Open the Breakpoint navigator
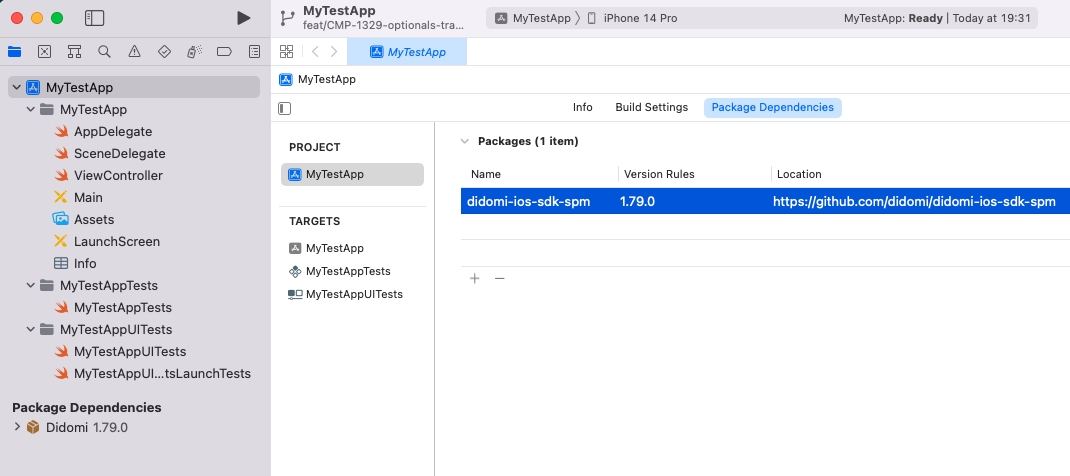Image resolution: width=1070 pixels, height=476 pixels. pyautogui.click(x=224, y=51)
